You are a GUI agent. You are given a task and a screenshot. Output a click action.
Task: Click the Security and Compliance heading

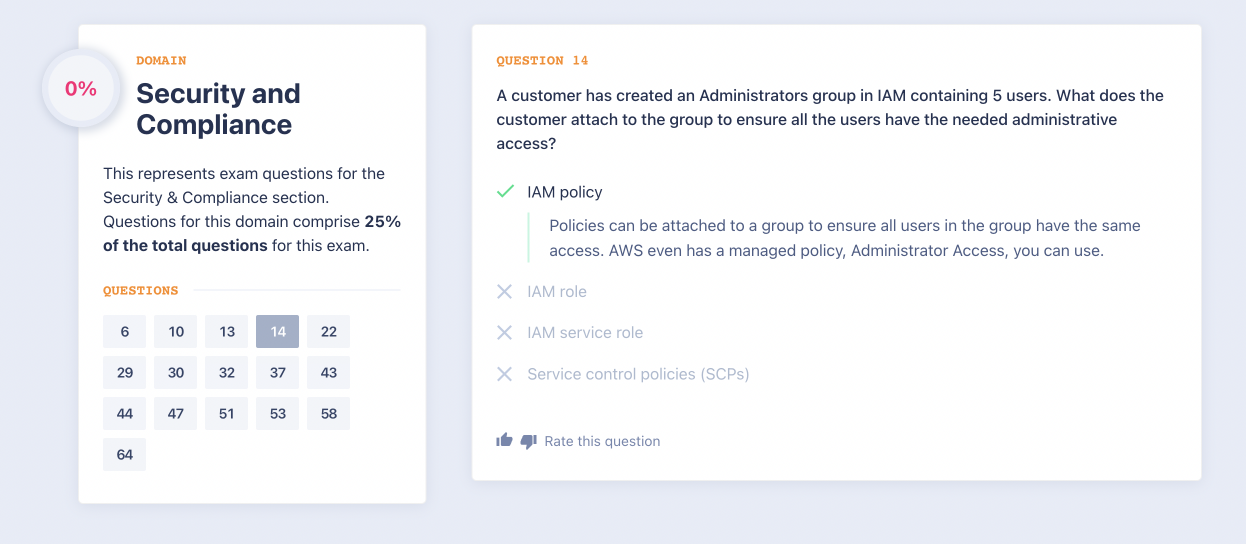tap(218, 109)
